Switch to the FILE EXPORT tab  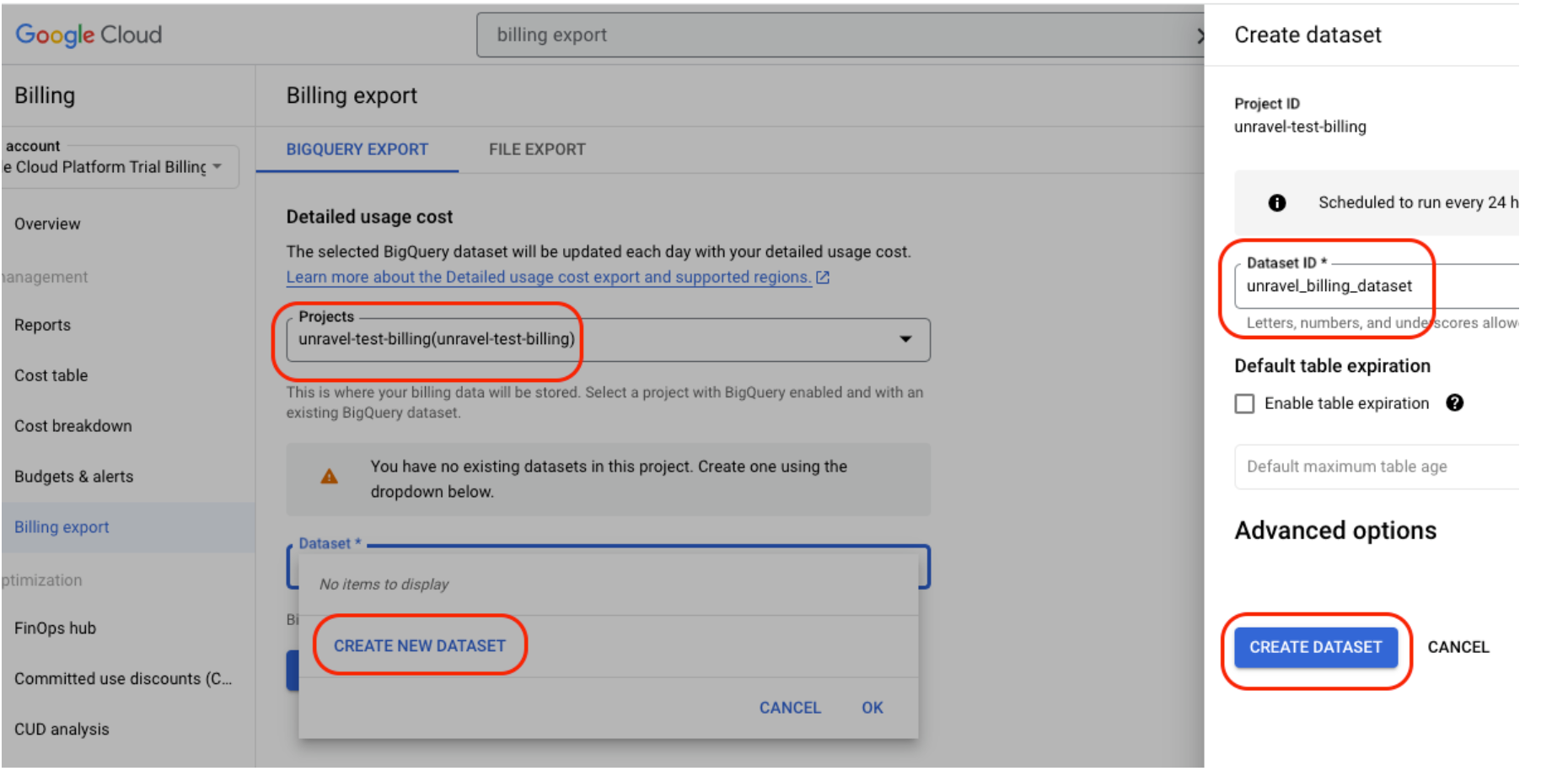537,149
